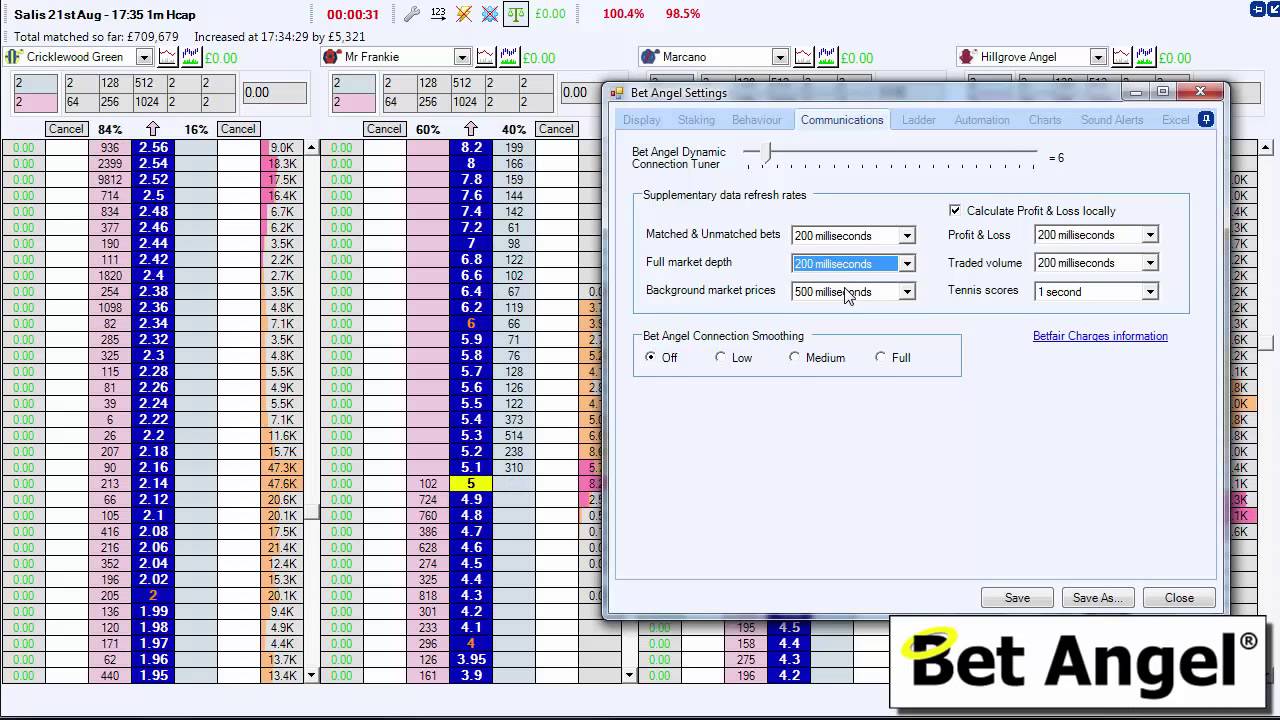Click Cancel beside 84% on Cricklewood ladder

[x=66, y=129]
